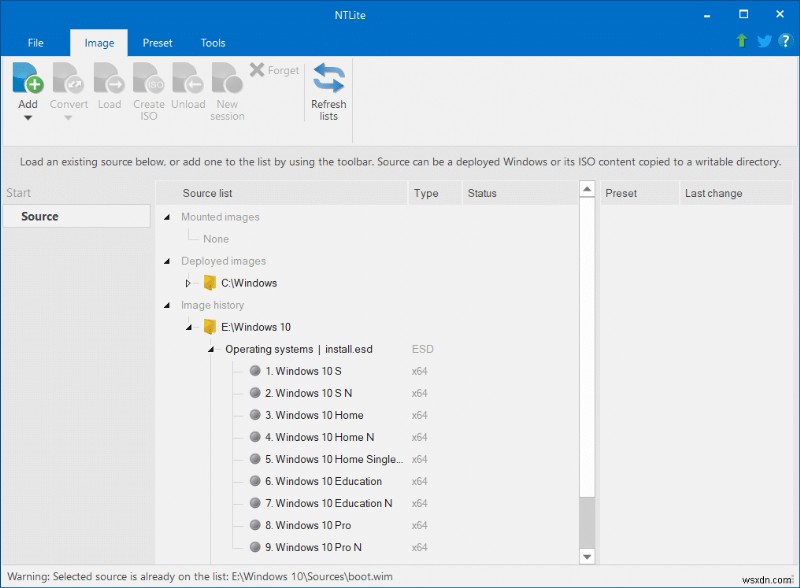Switch to the File menu

pos(35,42)
